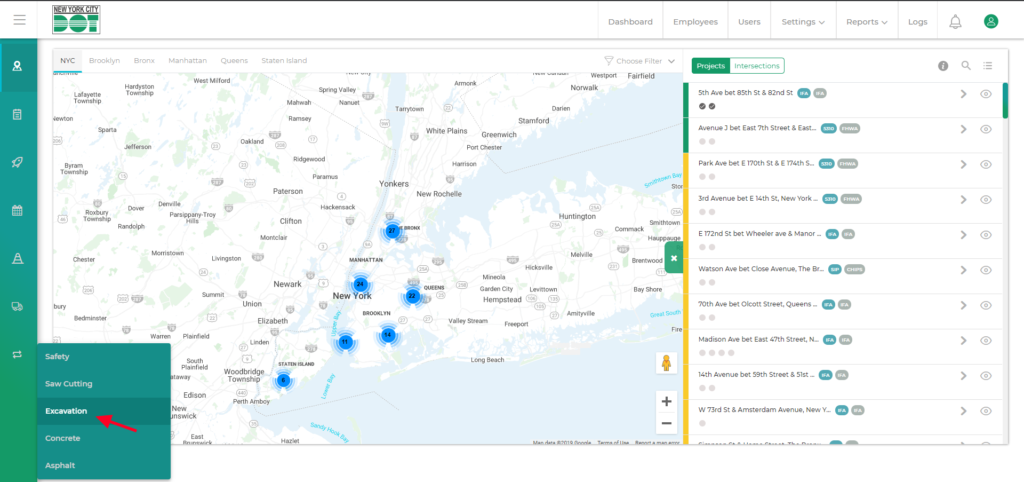Select Excavation from the sidebar submenu
The width and height of the screenshot is (1024, 482).
[x=66, y=411]
